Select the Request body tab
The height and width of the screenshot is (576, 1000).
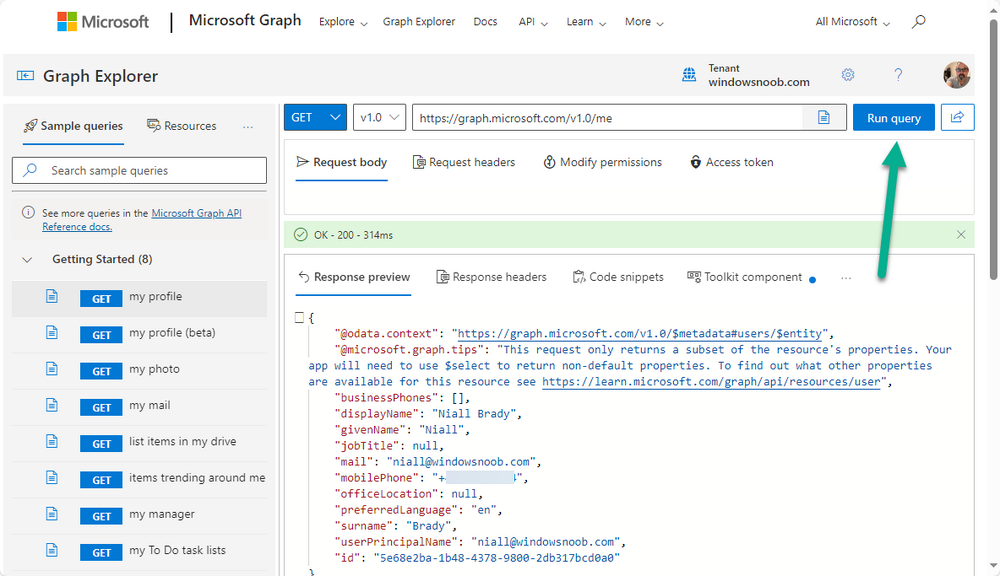(342, 163)
